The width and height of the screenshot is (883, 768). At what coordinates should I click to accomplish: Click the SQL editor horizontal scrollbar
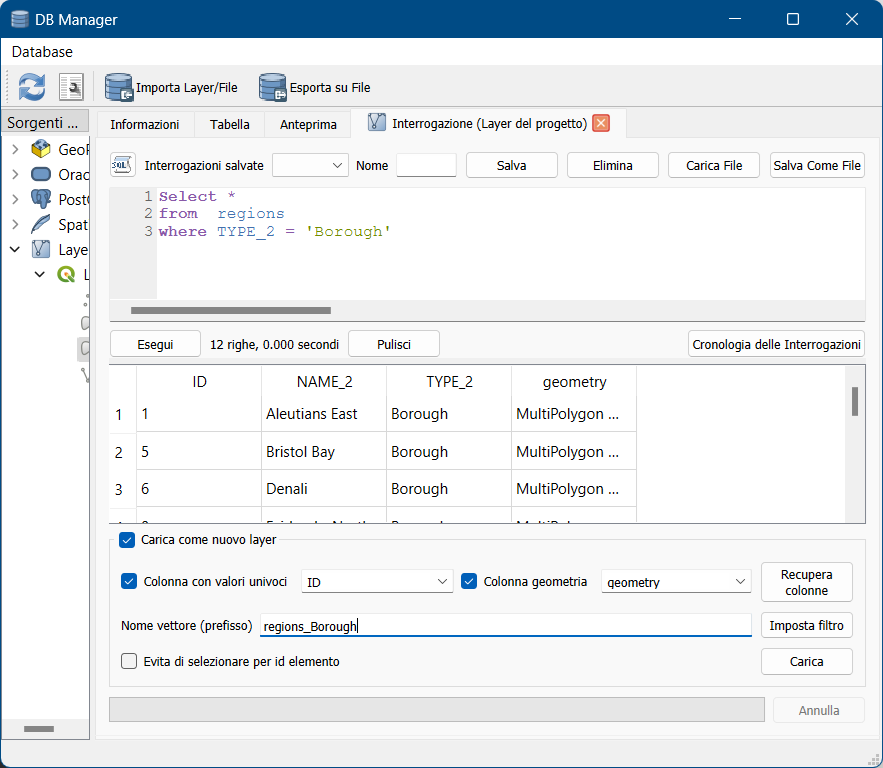pos(231,310)
